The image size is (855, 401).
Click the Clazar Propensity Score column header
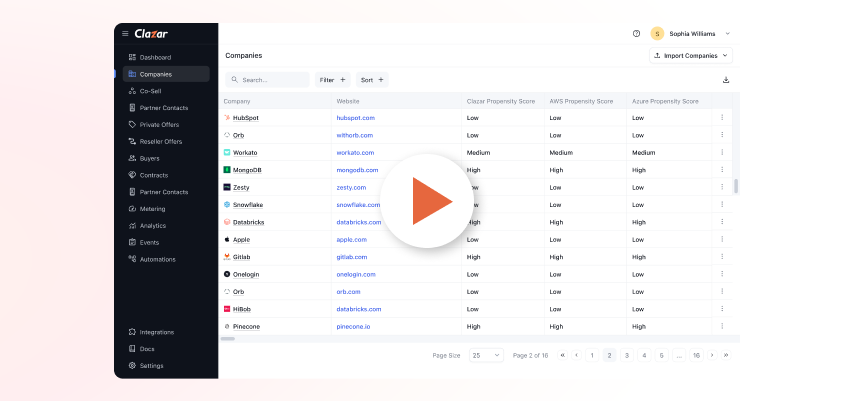(501, 101)
